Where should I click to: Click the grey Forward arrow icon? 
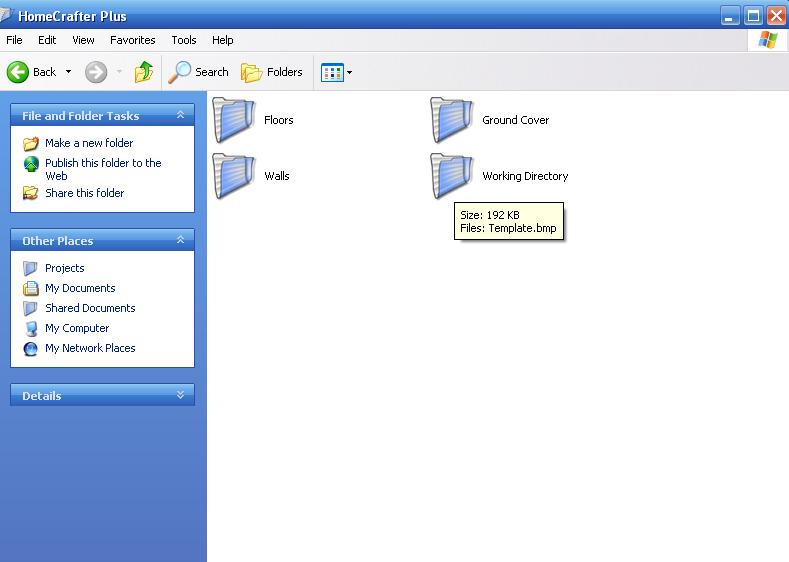click(x=96, y=72)
